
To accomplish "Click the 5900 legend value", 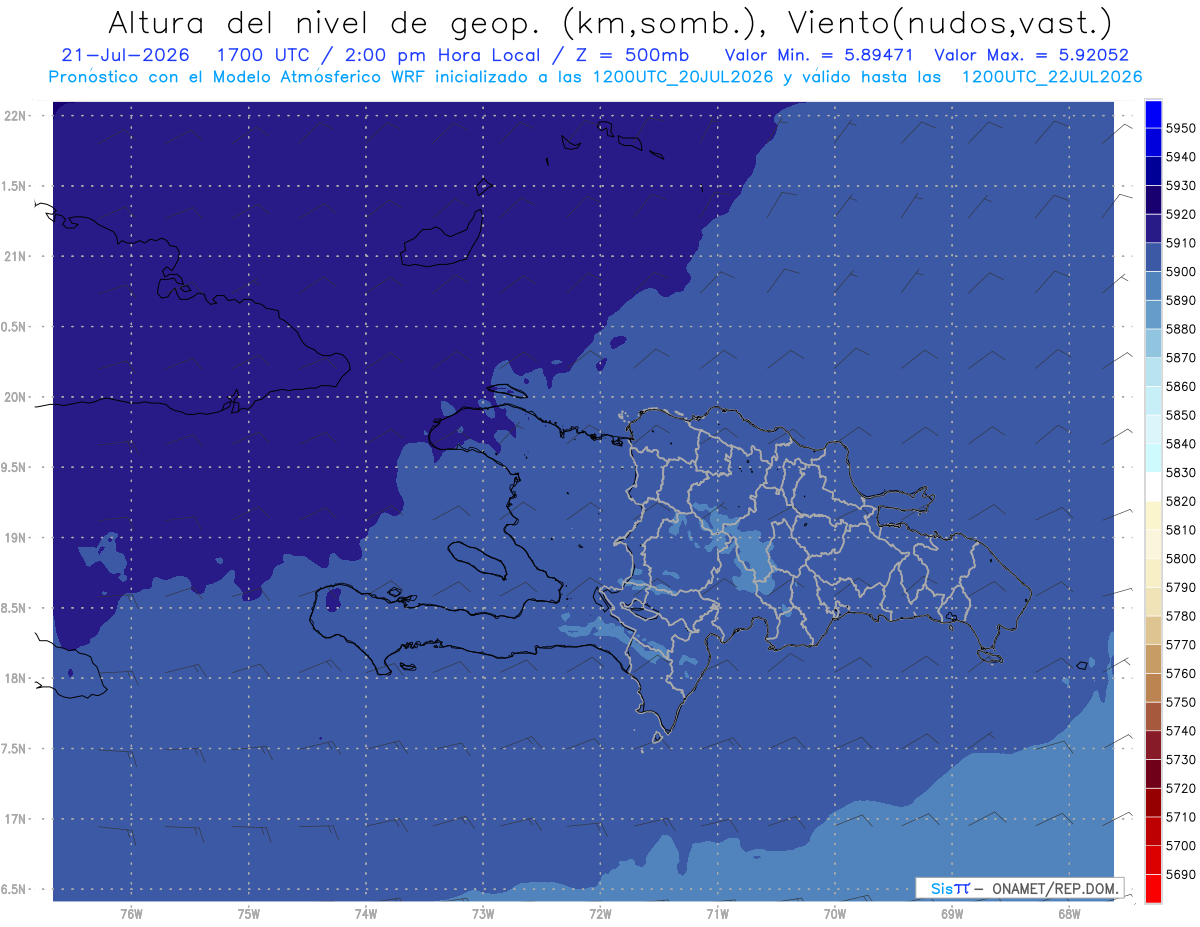I will click(1180, 272).
